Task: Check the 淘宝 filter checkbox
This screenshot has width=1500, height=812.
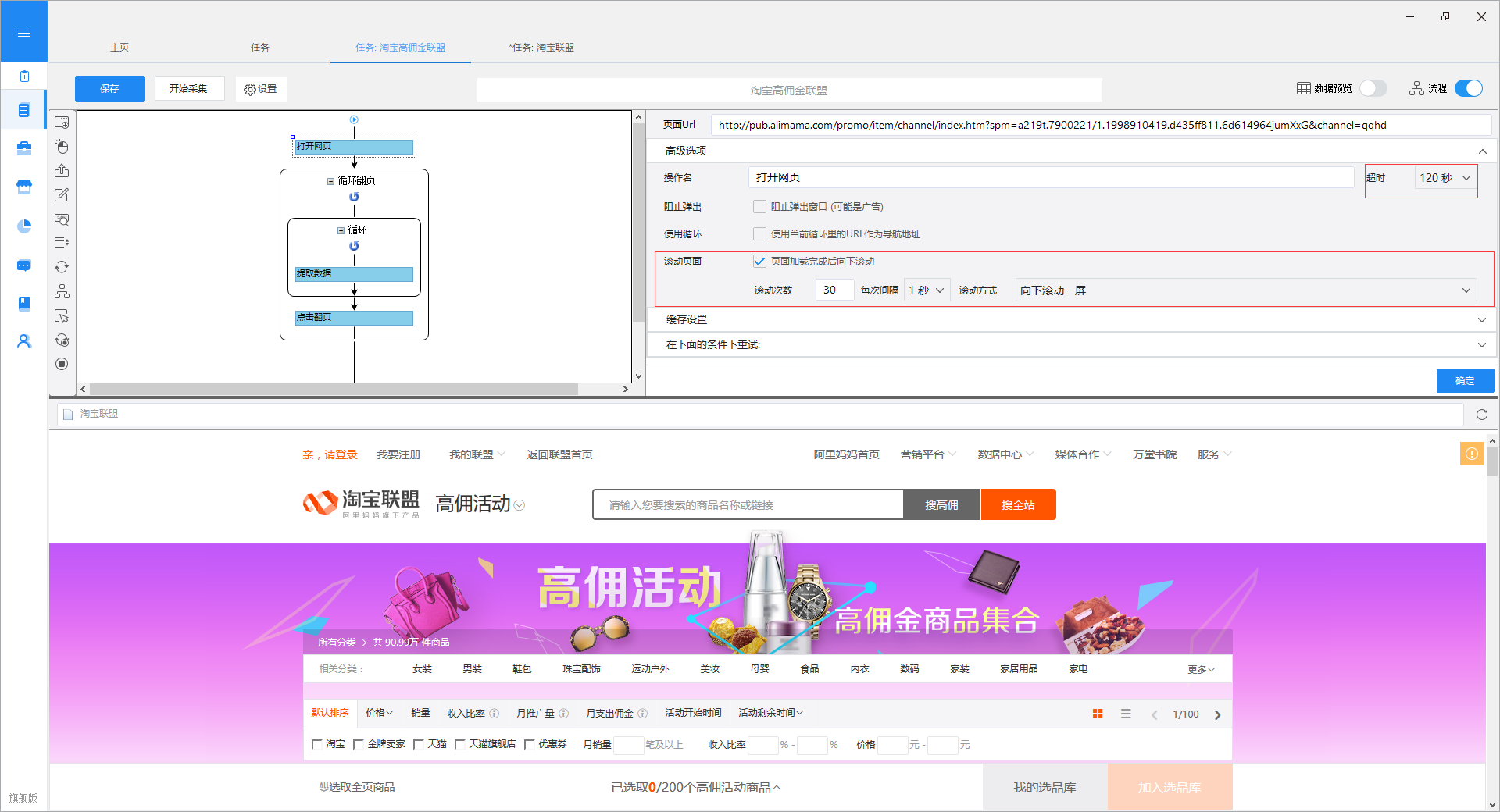Action: coord(316,745)
